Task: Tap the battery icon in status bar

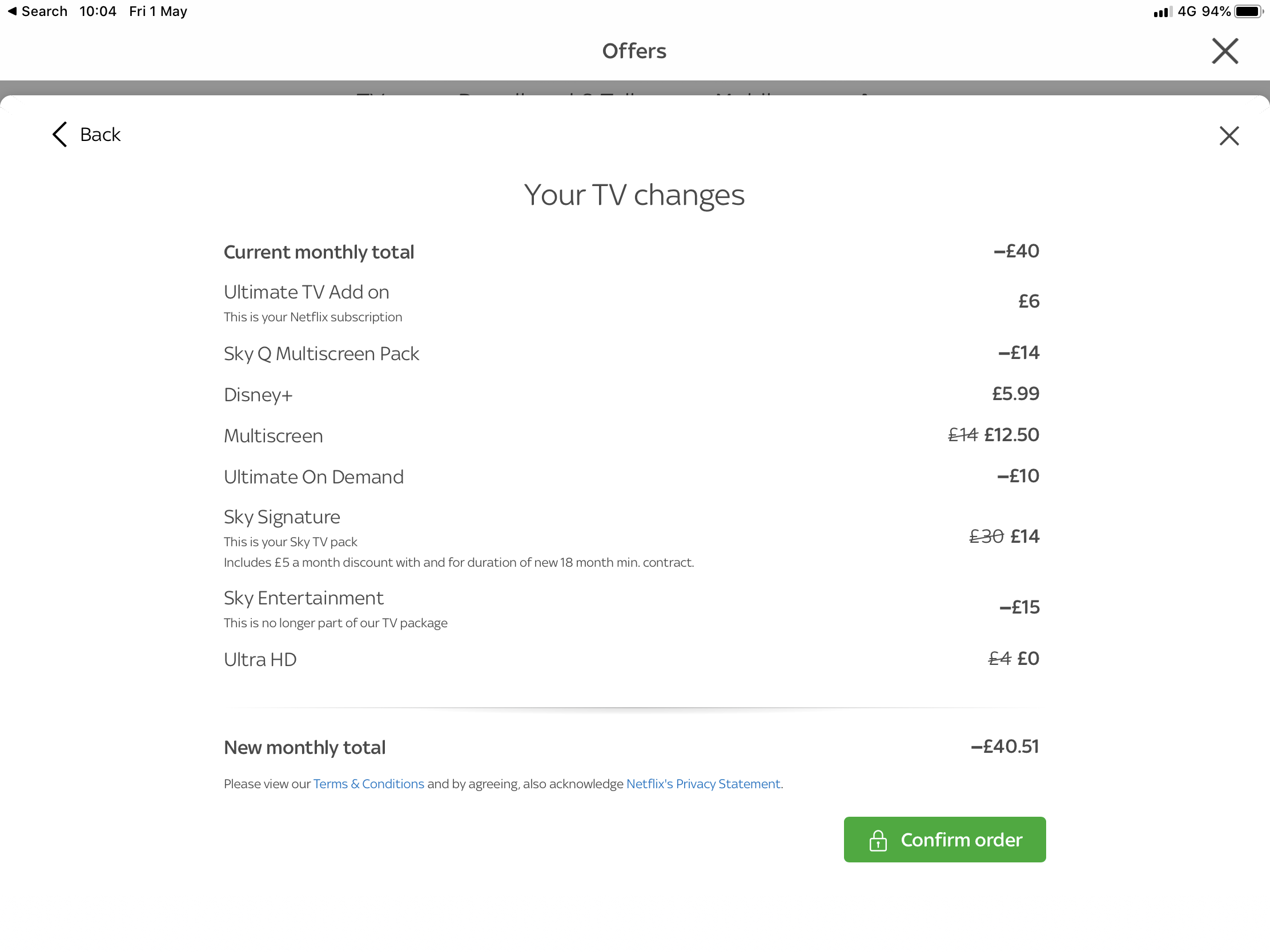Action: [x=1248, y=11]
